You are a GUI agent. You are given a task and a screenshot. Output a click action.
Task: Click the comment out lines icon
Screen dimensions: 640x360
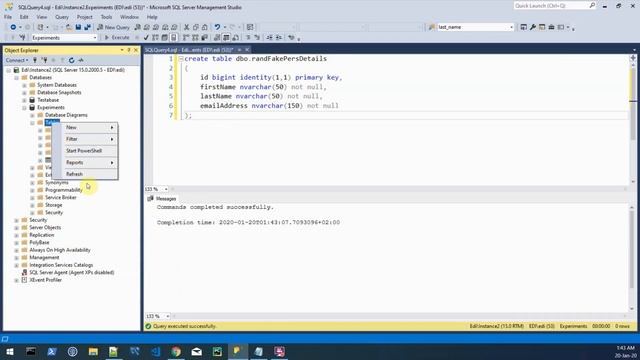[248, 38]
